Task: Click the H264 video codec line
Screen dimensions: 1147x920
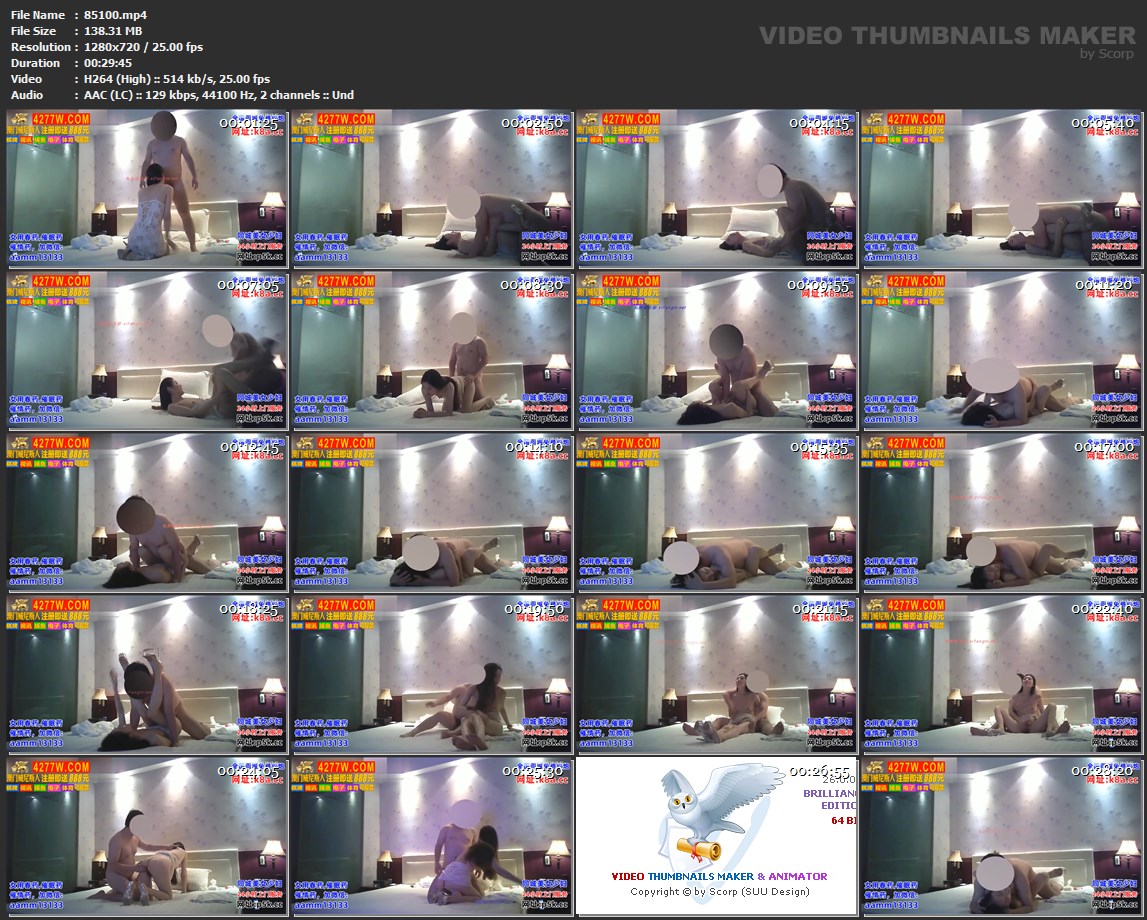Action: pos(176,79)
